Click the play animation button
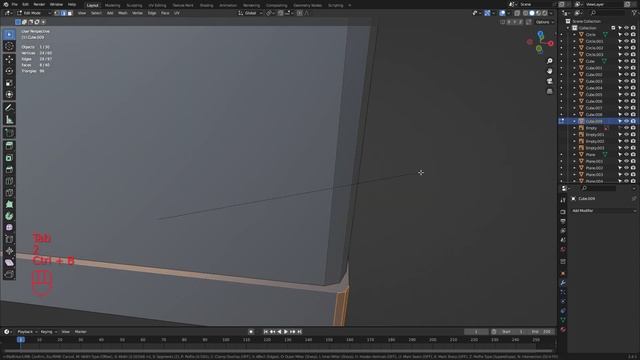Viewport: 640px width, 360px height. pyautogui.click(x=286, y=332)
